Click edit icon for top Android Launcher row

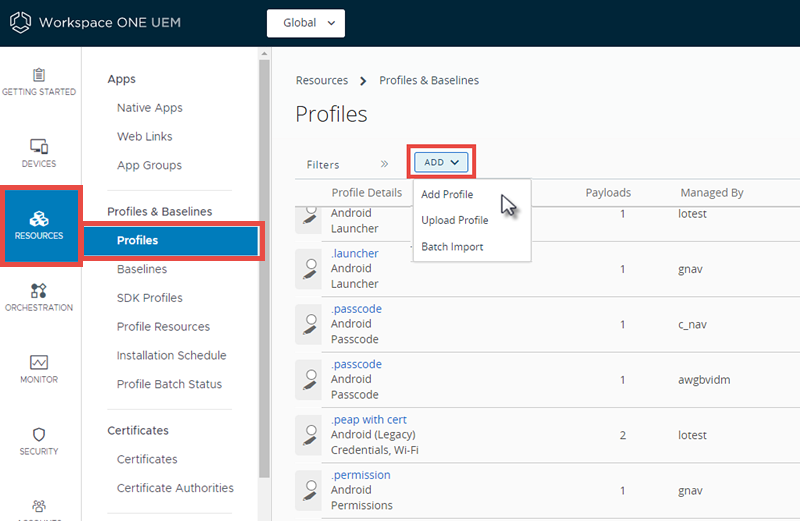pos(309,219)
